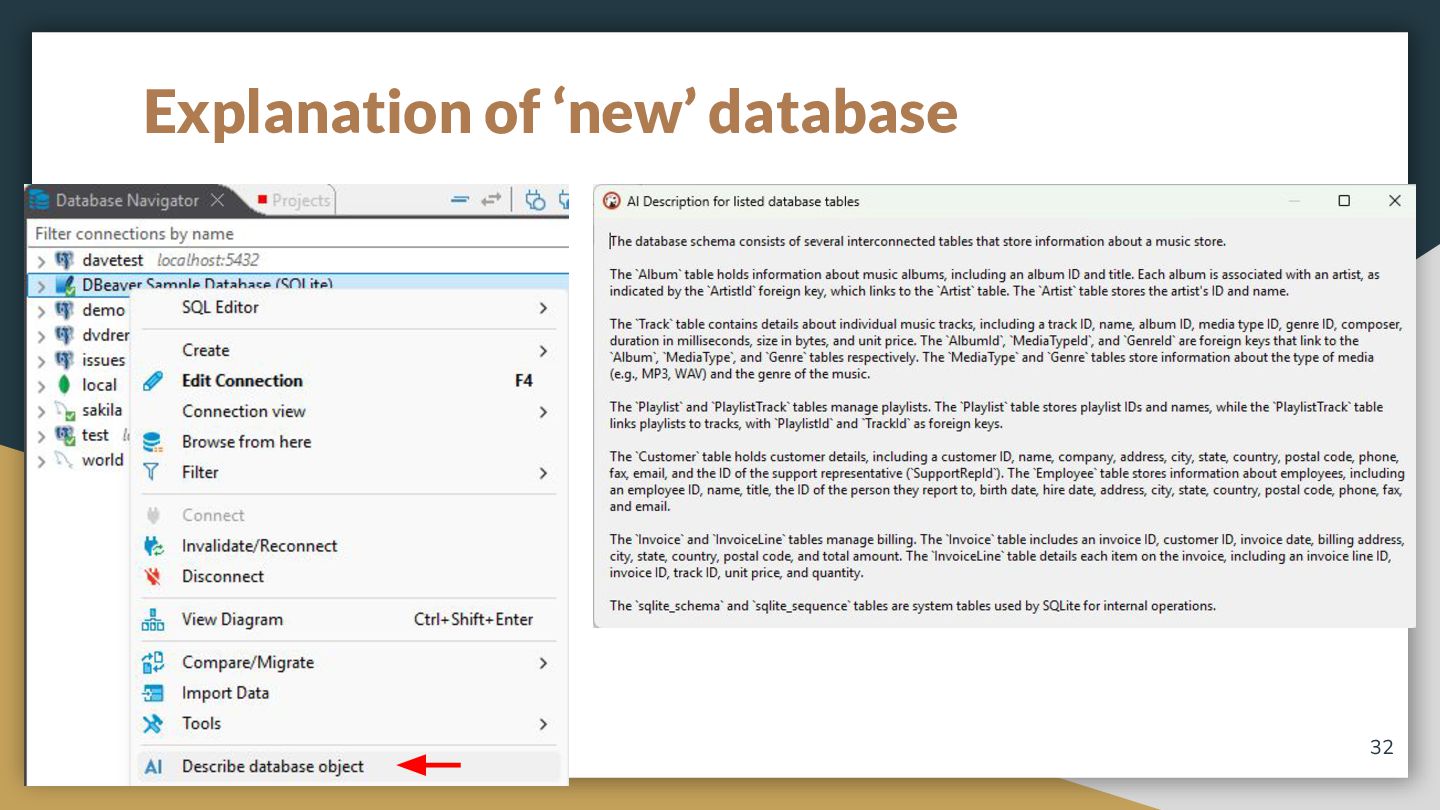Image resolution: width=1440 pixels, height=810 pixels.
Task: Click the collapse all icon in navigator toolbar
Action: [x=460, y=200]
